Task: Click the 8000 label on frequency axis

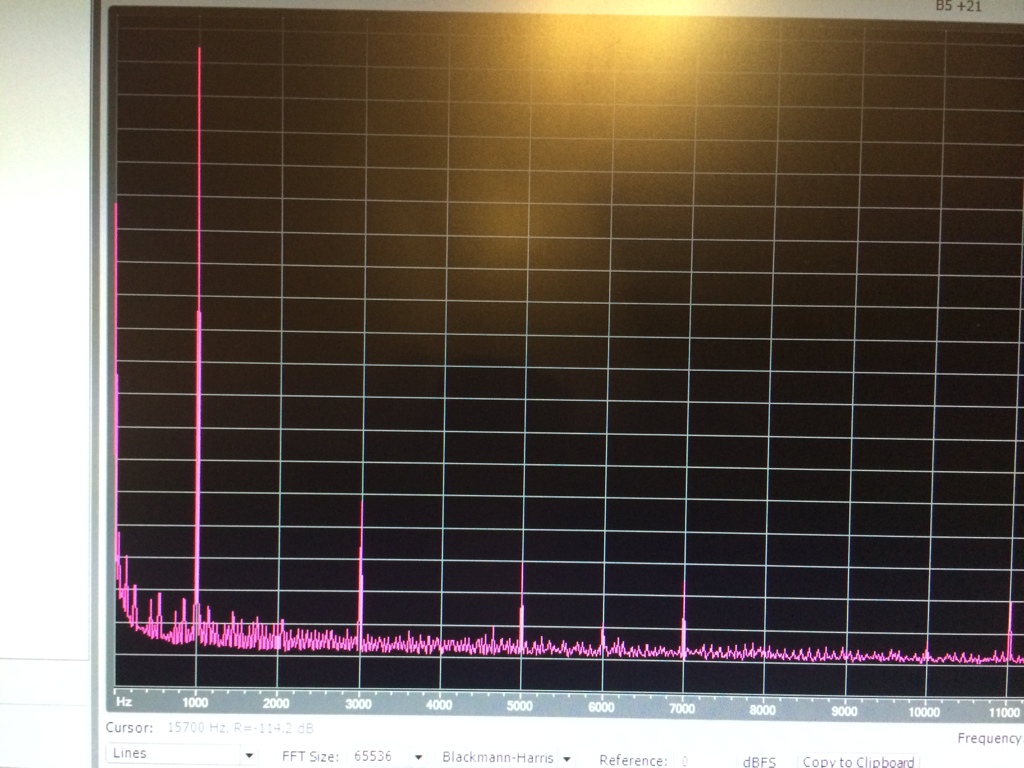Action: coord(762,709)
